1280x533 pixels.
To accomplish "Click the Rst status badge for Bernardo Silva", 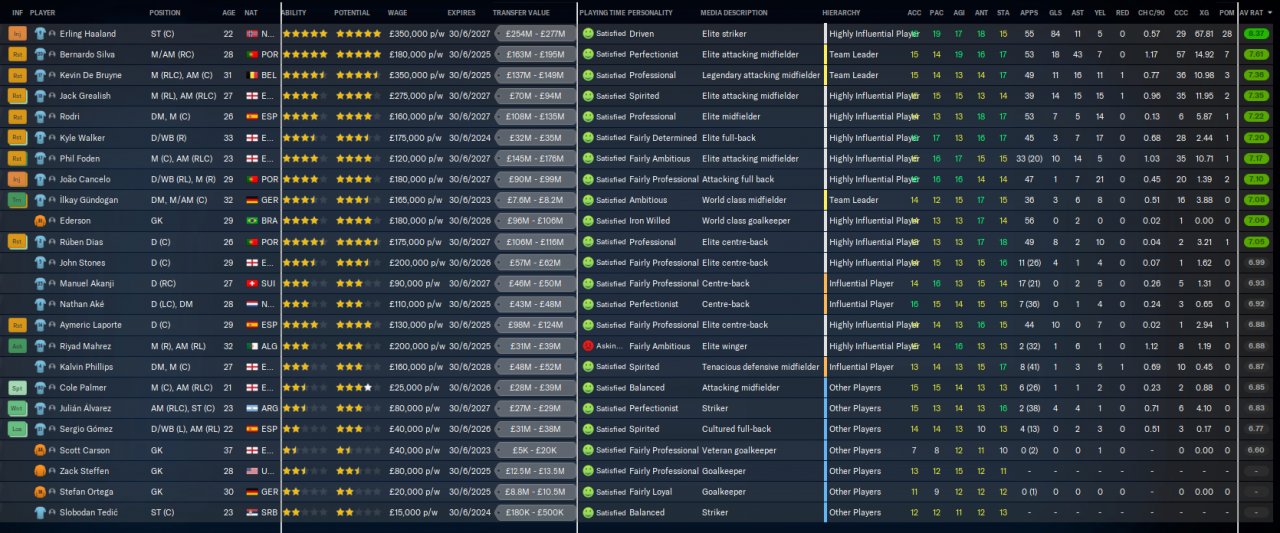I will [x=18, y=54].
